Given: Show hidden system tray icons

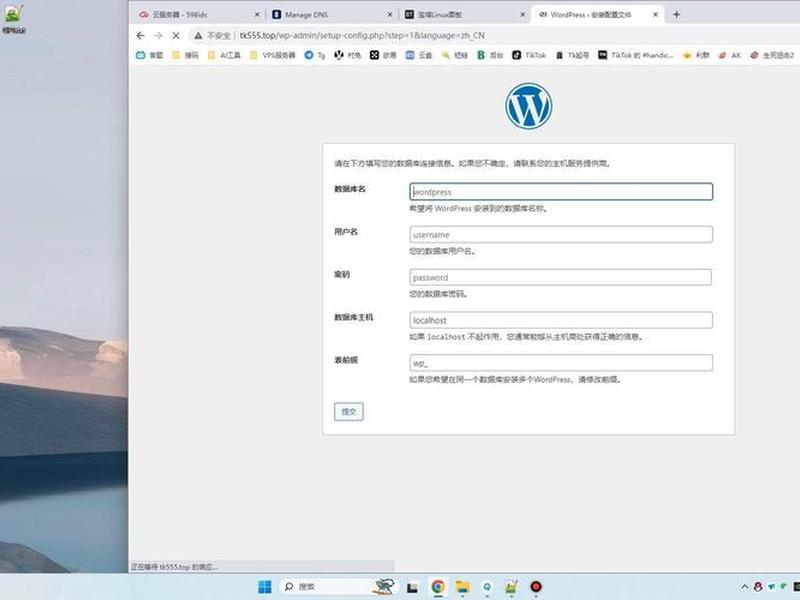Looking at the screenshot, I should pyautogui.click(x=744, y=587).
